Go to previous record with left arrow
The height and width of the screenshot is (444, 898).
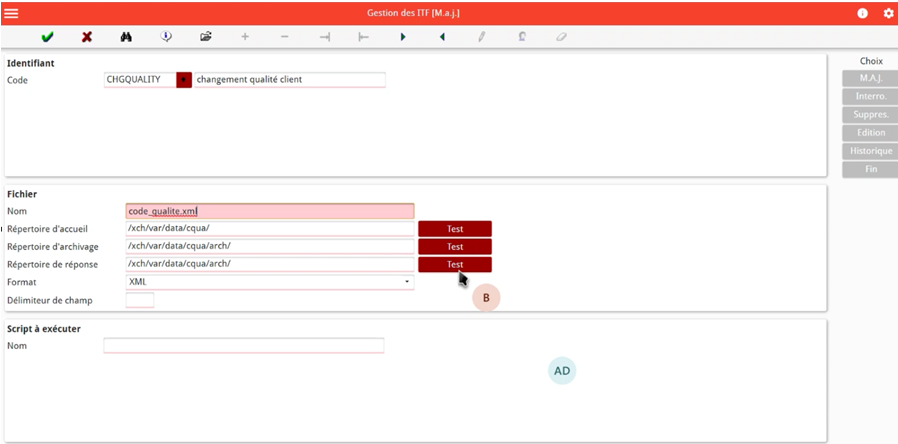click(442, 37)
